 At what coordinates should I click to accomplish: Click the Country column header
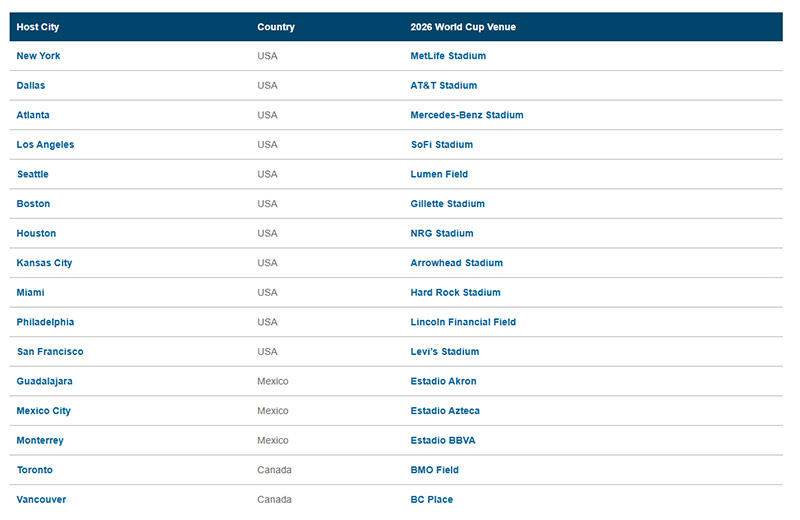coord(276,27)
